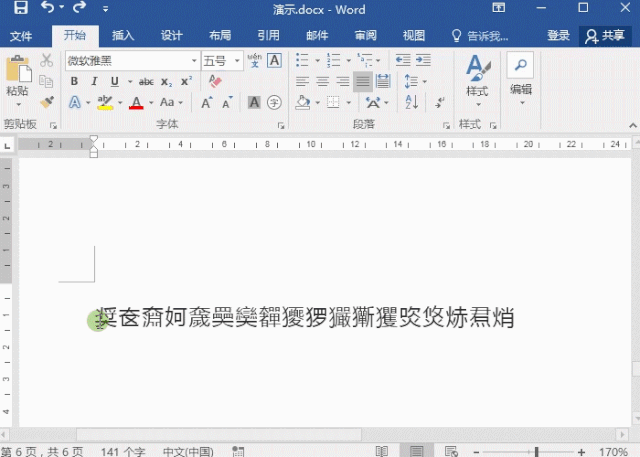Switch to the 审阅 tab
Screen dimensions: 640x457
pyautogui.click(x=366, y=36)
